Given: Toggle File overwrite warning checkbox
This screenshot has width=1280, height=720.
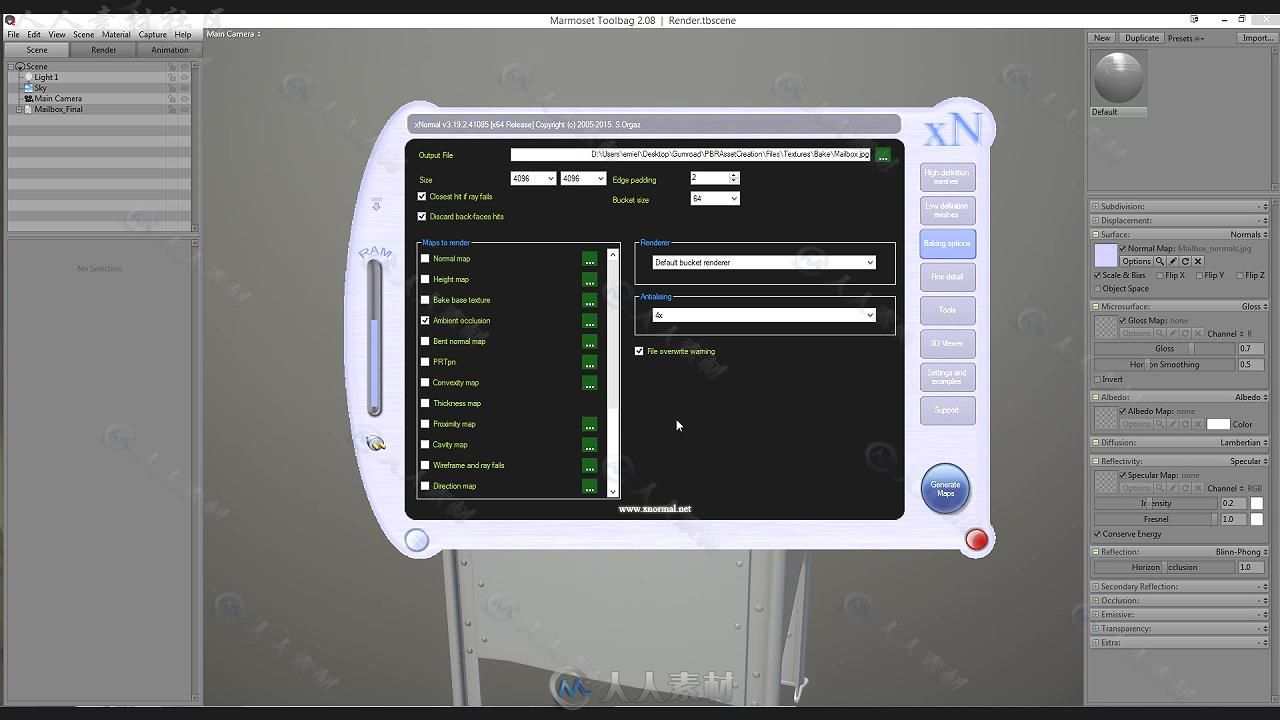Looking at the screenshot, I should point(639,351).
